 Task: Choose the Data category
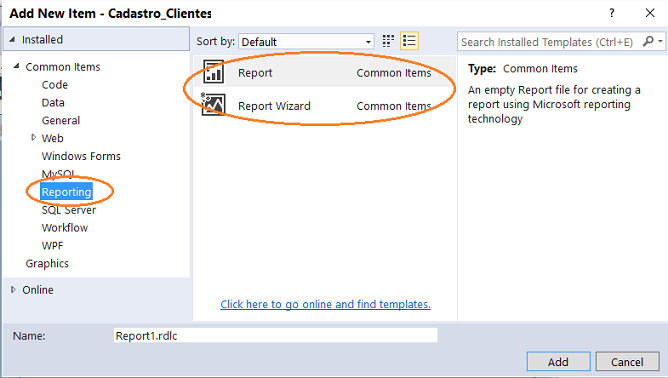53,103
